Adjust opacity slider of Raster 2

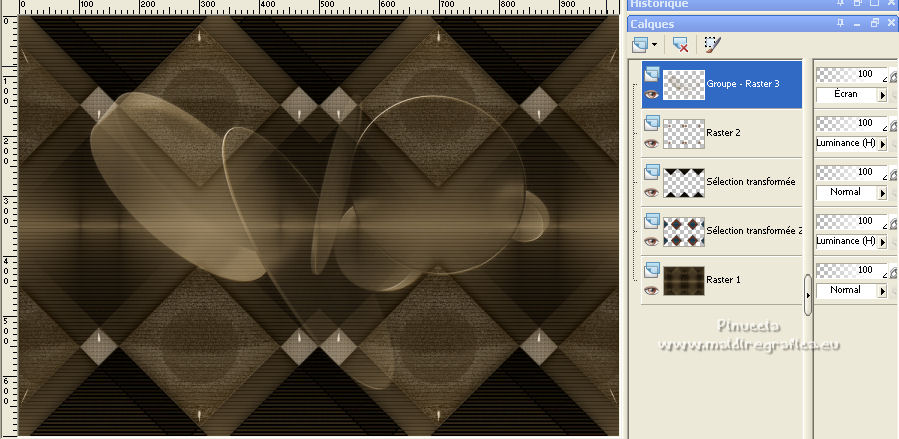(851, 123)
